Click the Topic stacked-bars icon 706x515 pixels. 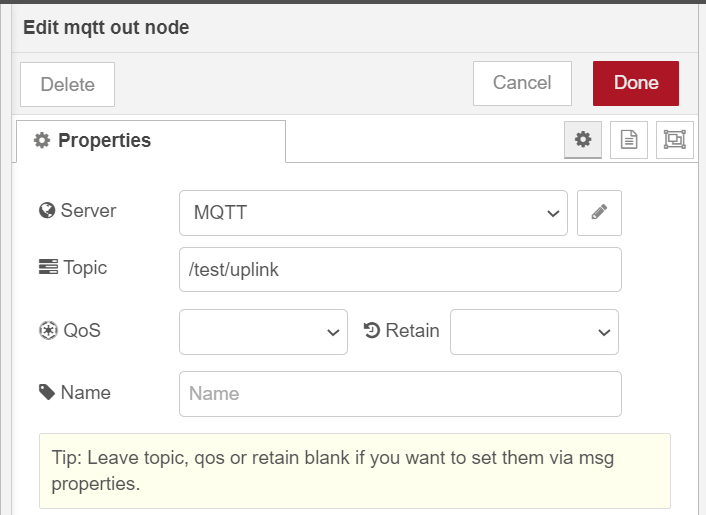click(47, 267)
